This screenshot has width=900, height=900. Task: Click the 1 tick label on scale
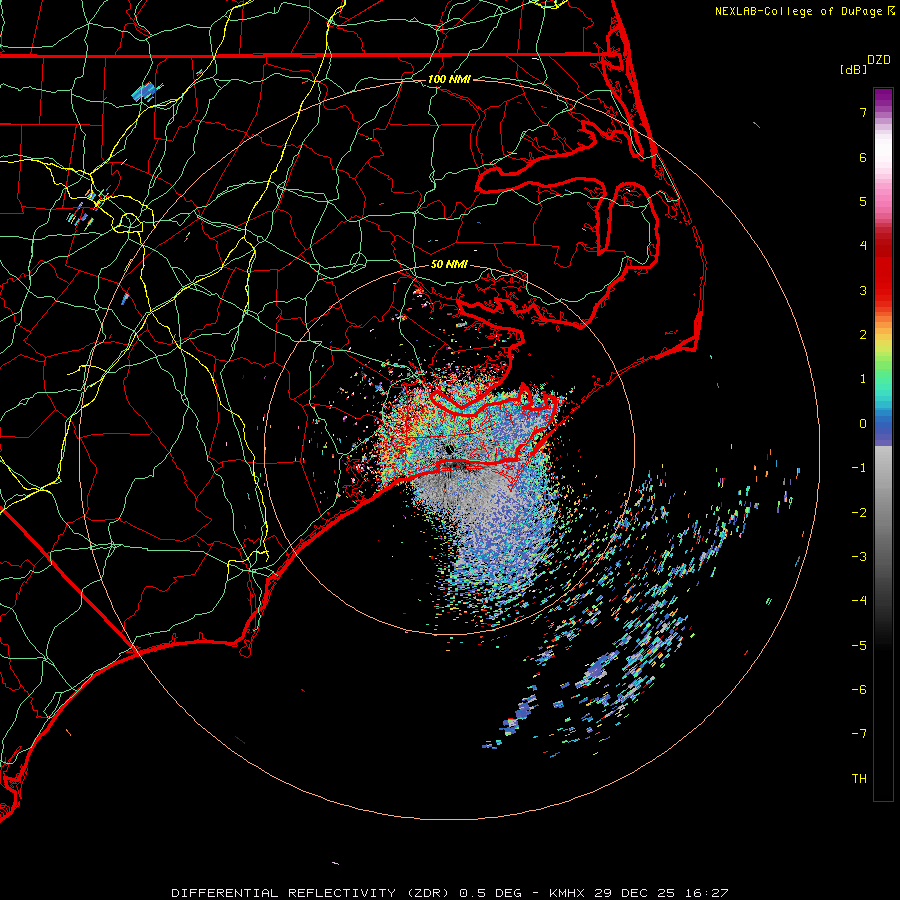863,379
